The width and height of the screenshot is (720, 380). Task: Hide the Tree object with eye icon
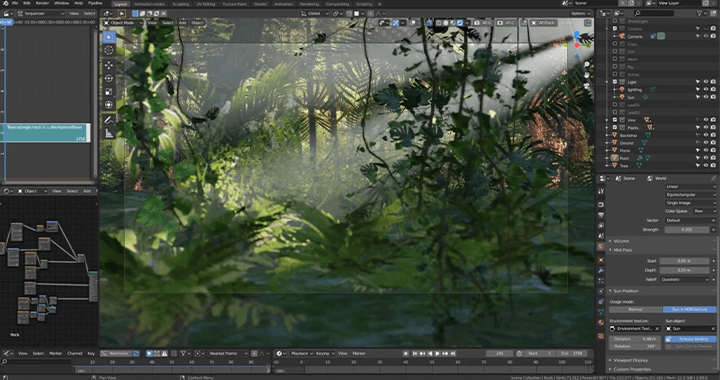coord(706,166)
